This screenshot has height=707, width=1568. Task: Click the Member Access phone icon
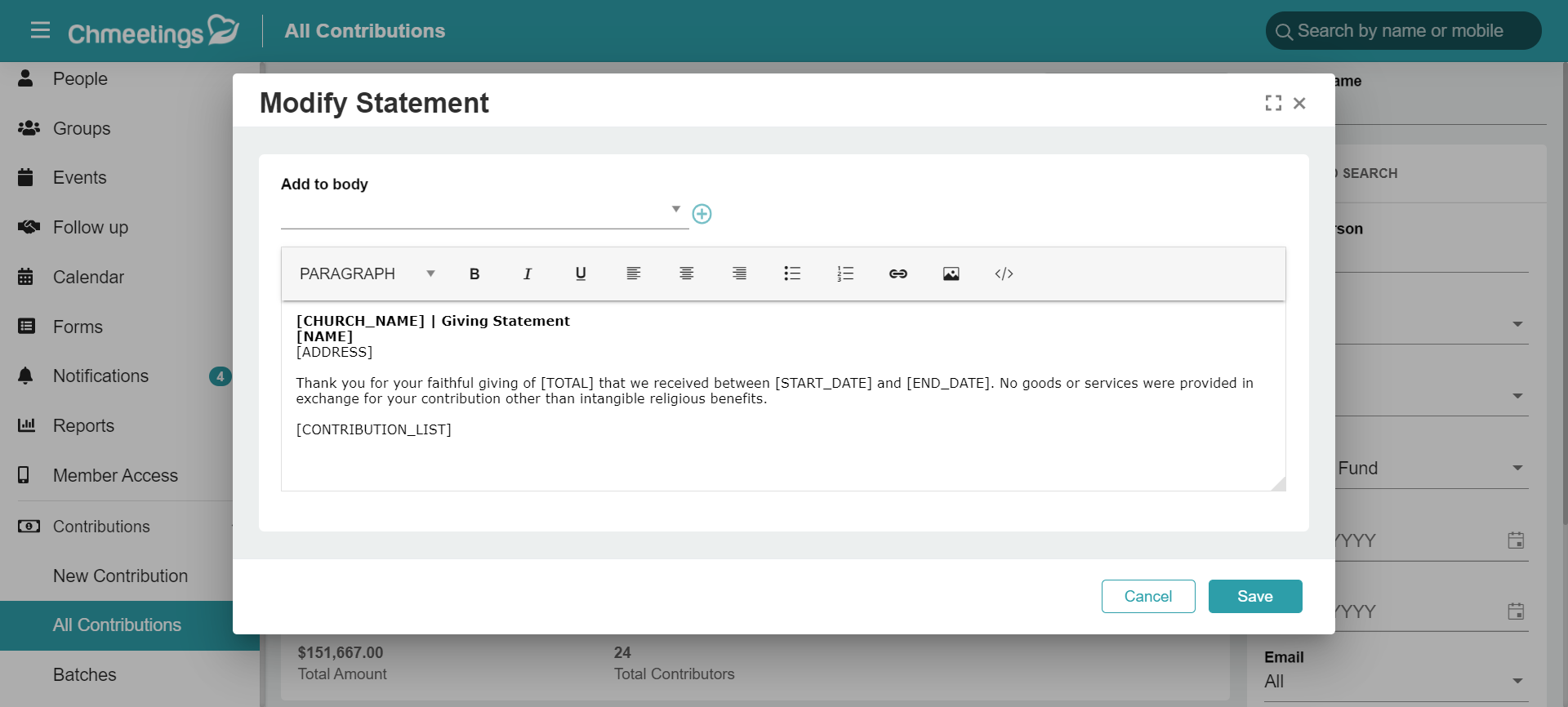pyautogui.click(x=24, y=475)
